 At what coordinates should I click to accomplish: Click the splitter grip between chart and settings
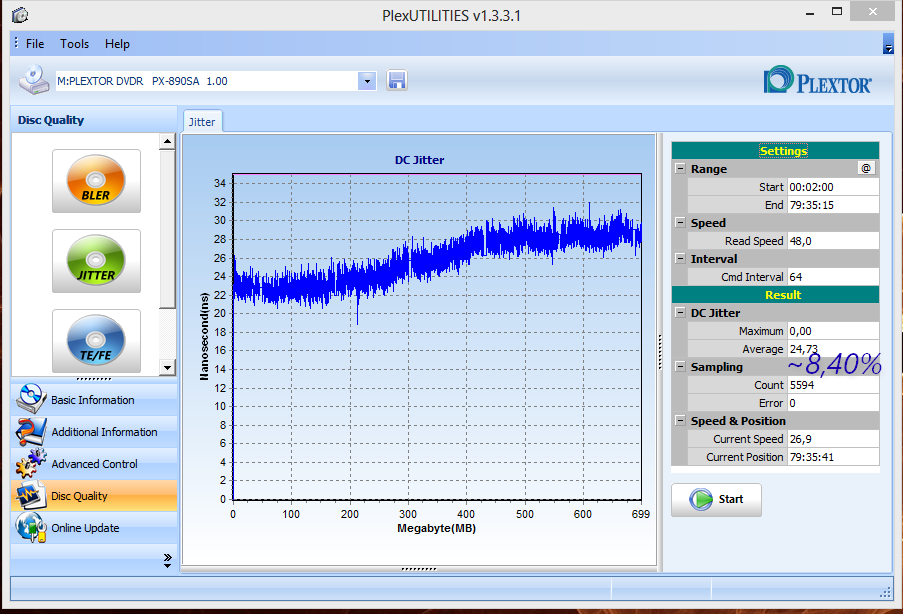point(660,351)
